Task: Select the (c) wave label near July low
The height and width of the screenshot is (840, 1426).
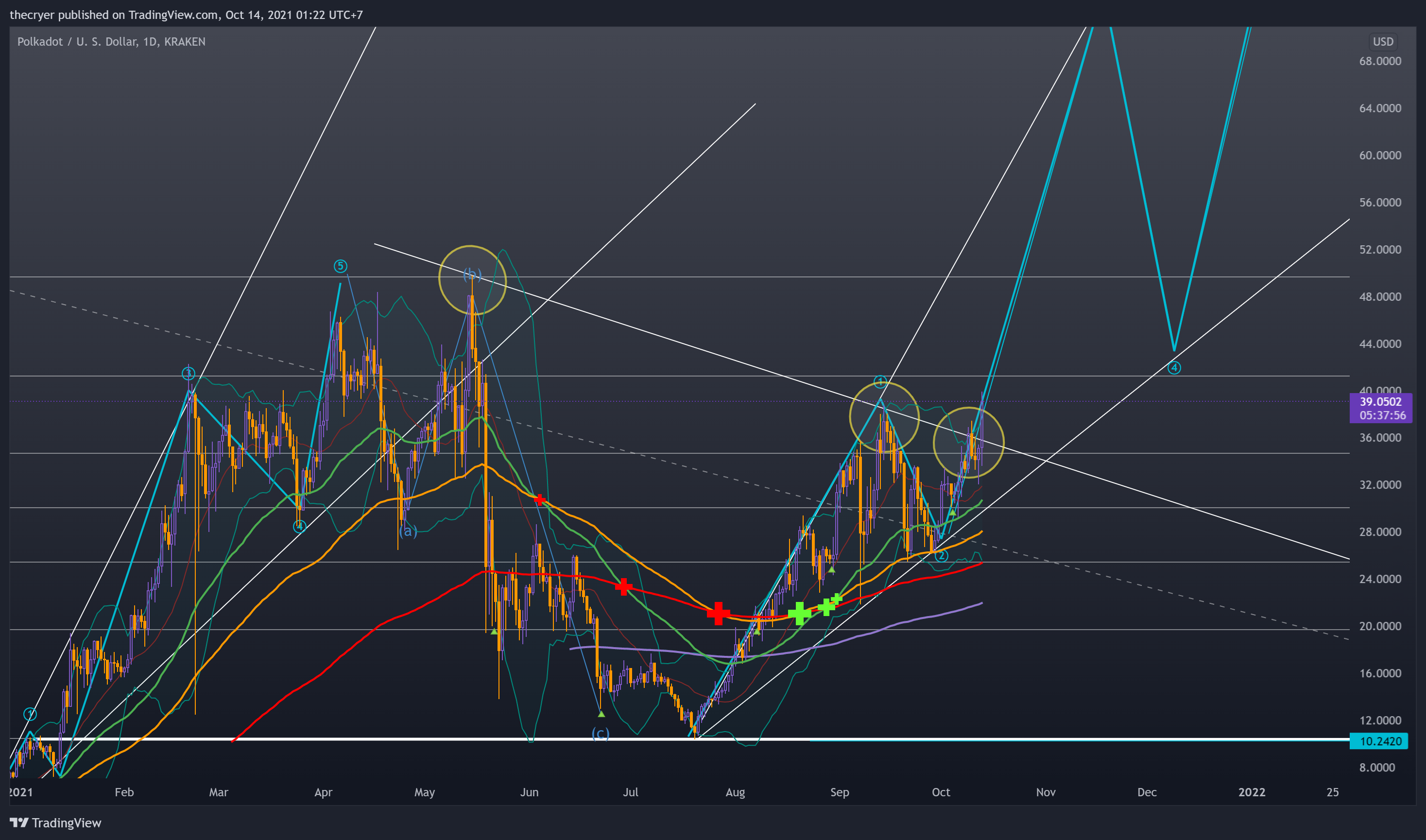Action: tap(600, 733)
